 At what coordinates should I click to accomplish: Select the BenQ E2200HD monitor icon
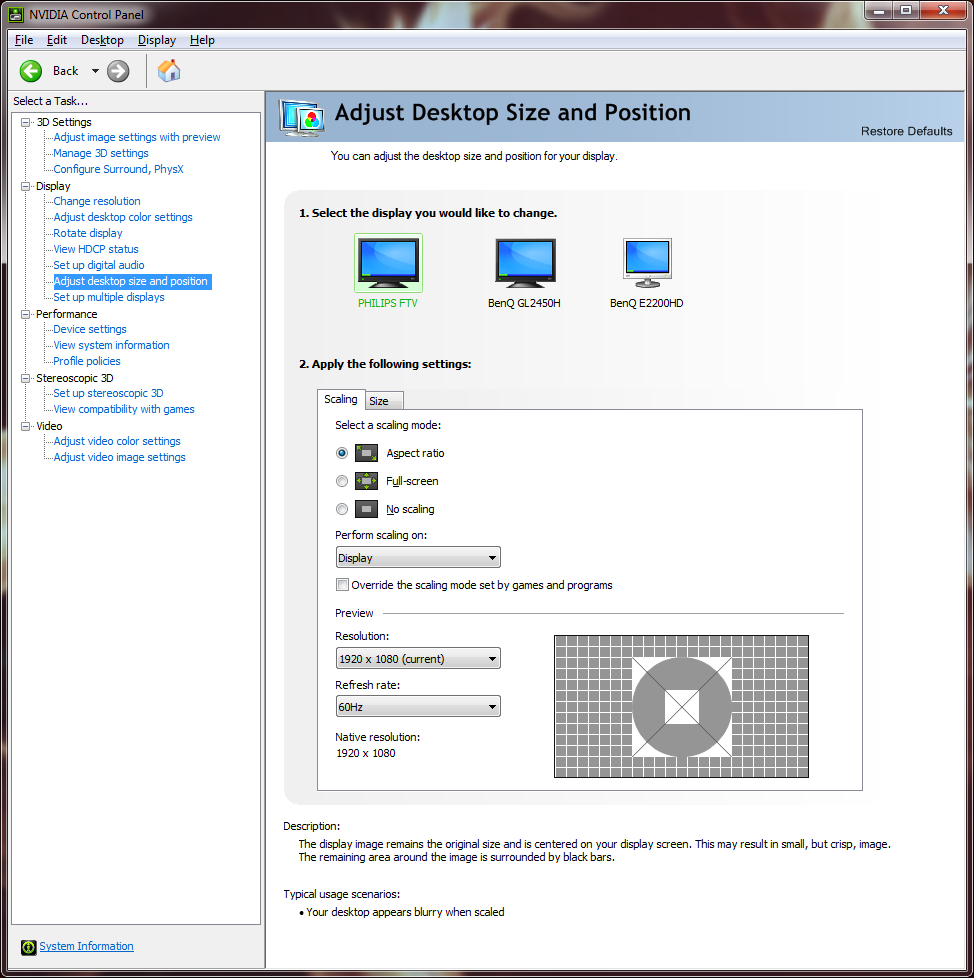click(647, 263)
